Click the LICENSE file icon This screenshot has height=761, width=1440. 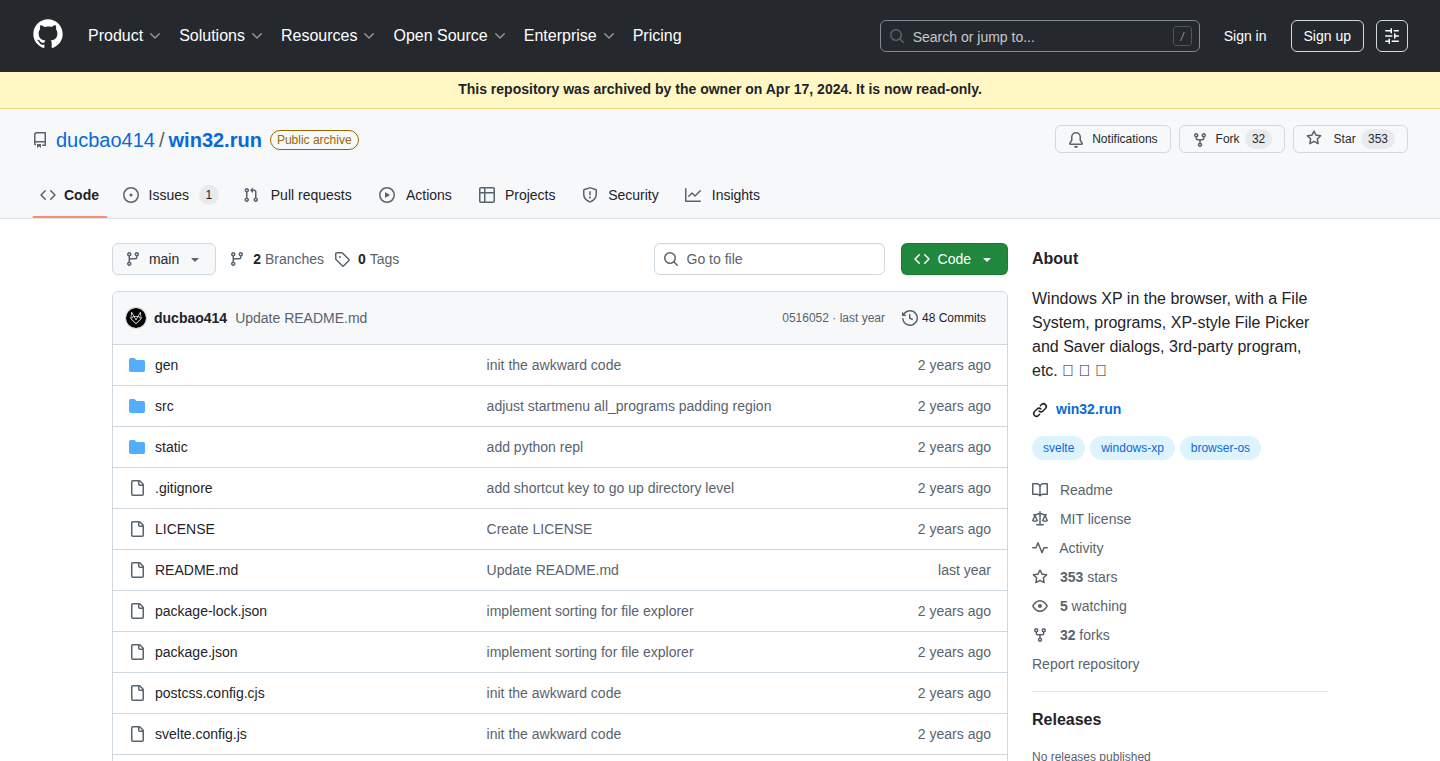pyautogui.click(x=137, y=529)
